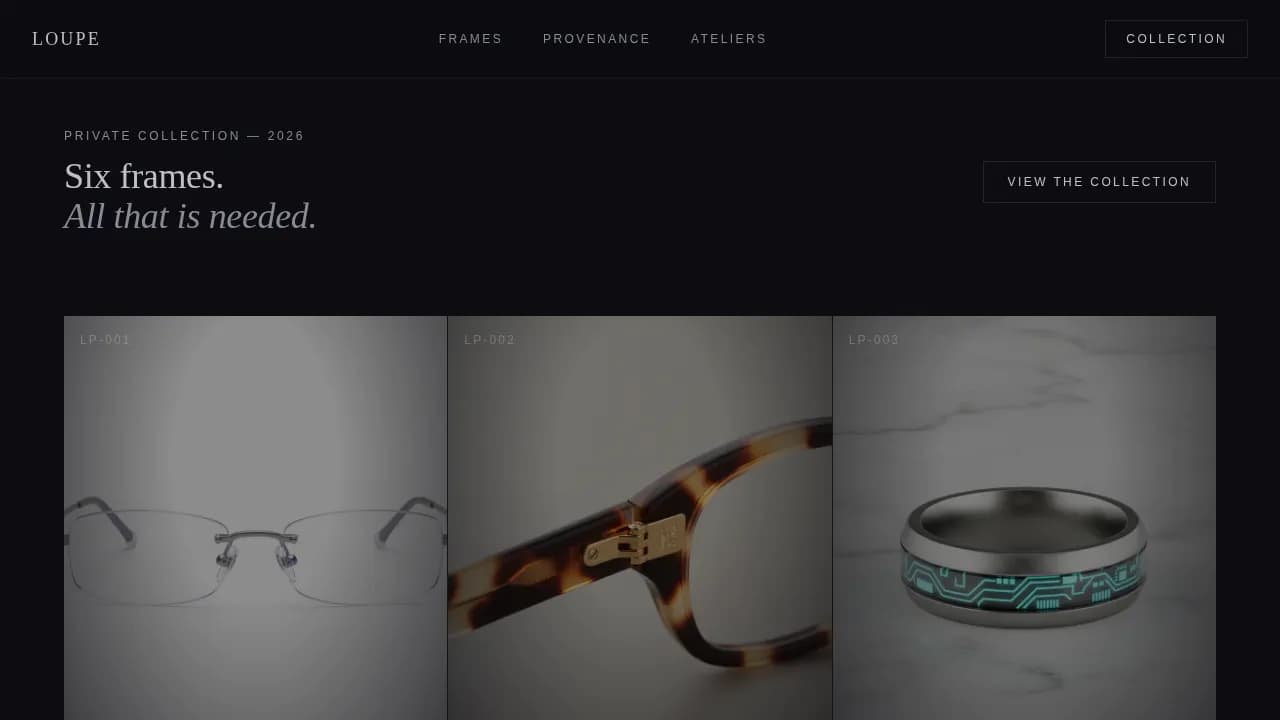Image resolution: width=1280 pixels, height=720 pixels.
Task: Click the Collection button in header
Action: click(1176, 39)
